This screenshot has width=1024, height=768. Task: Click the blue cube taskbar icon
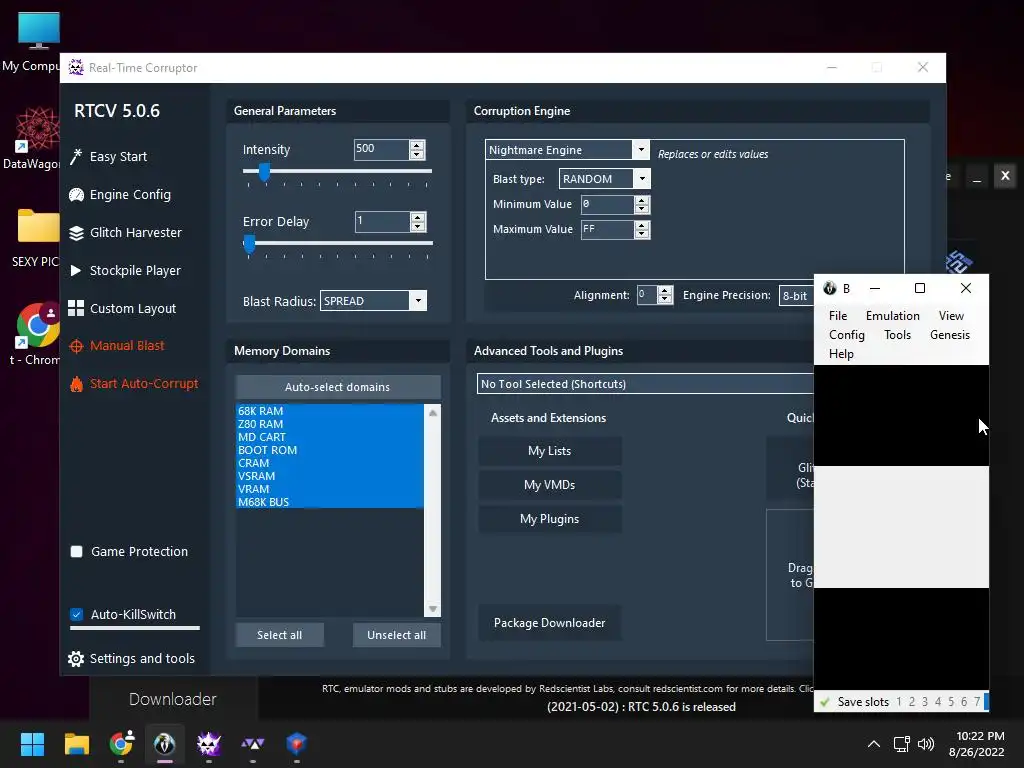(296, 744)
